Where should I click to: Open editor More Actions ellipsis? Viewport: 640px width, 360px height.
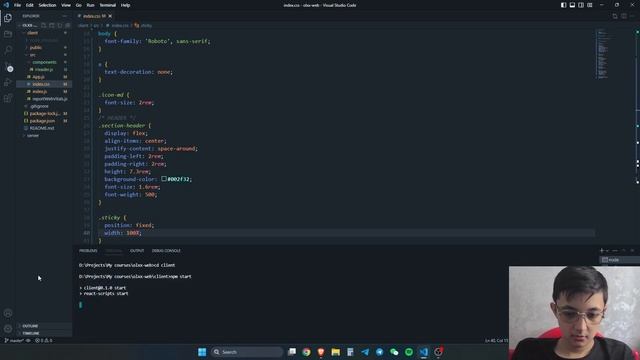tap(632, 16)
